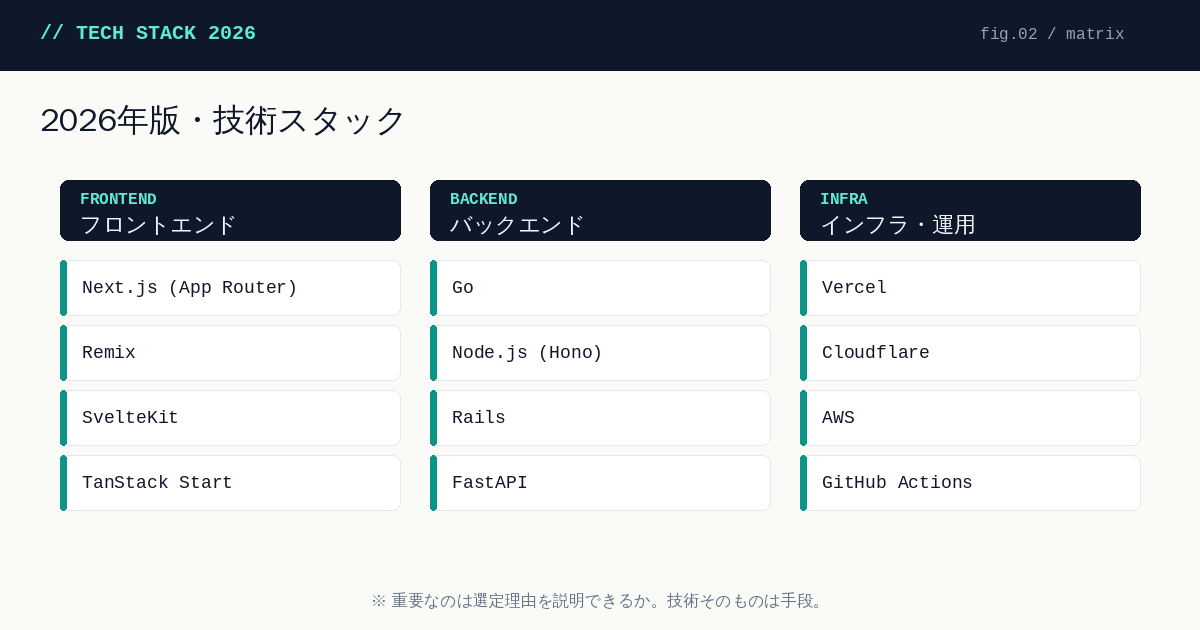Choose the AWS card

[x=970, y=418]
